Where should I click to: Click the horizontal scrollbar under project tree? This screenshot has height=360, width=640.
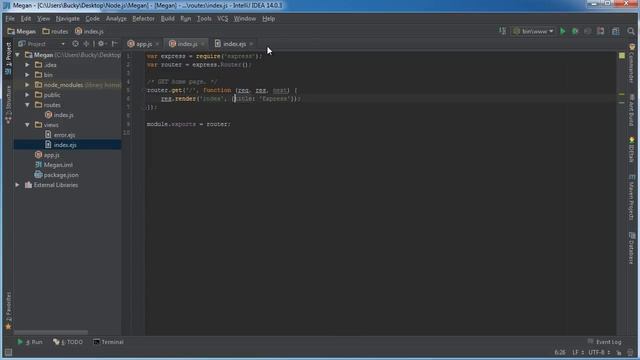click(51, 332)
